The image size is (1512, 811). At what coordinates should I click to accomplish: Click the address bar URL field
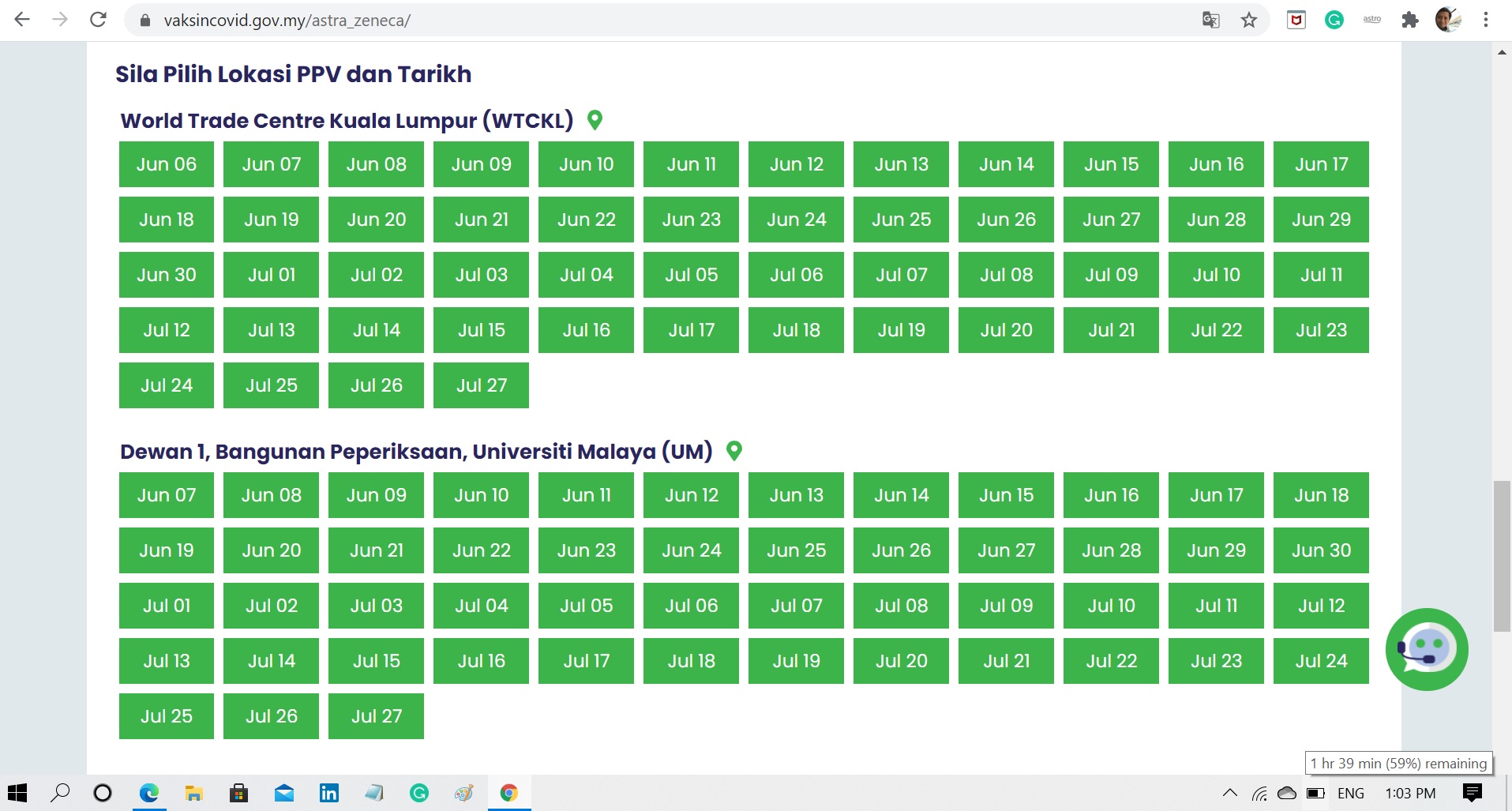[632, 21]
